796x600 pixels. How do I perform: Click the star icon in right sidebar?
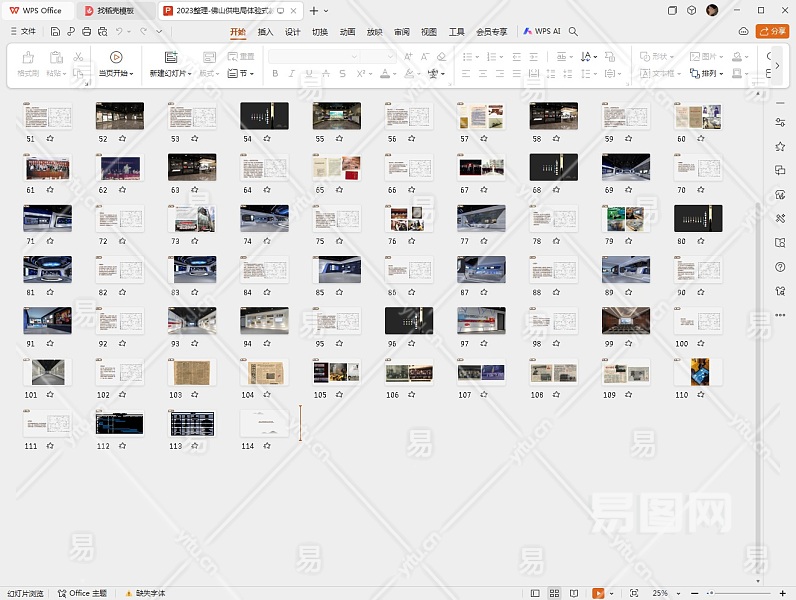(780, 146)
